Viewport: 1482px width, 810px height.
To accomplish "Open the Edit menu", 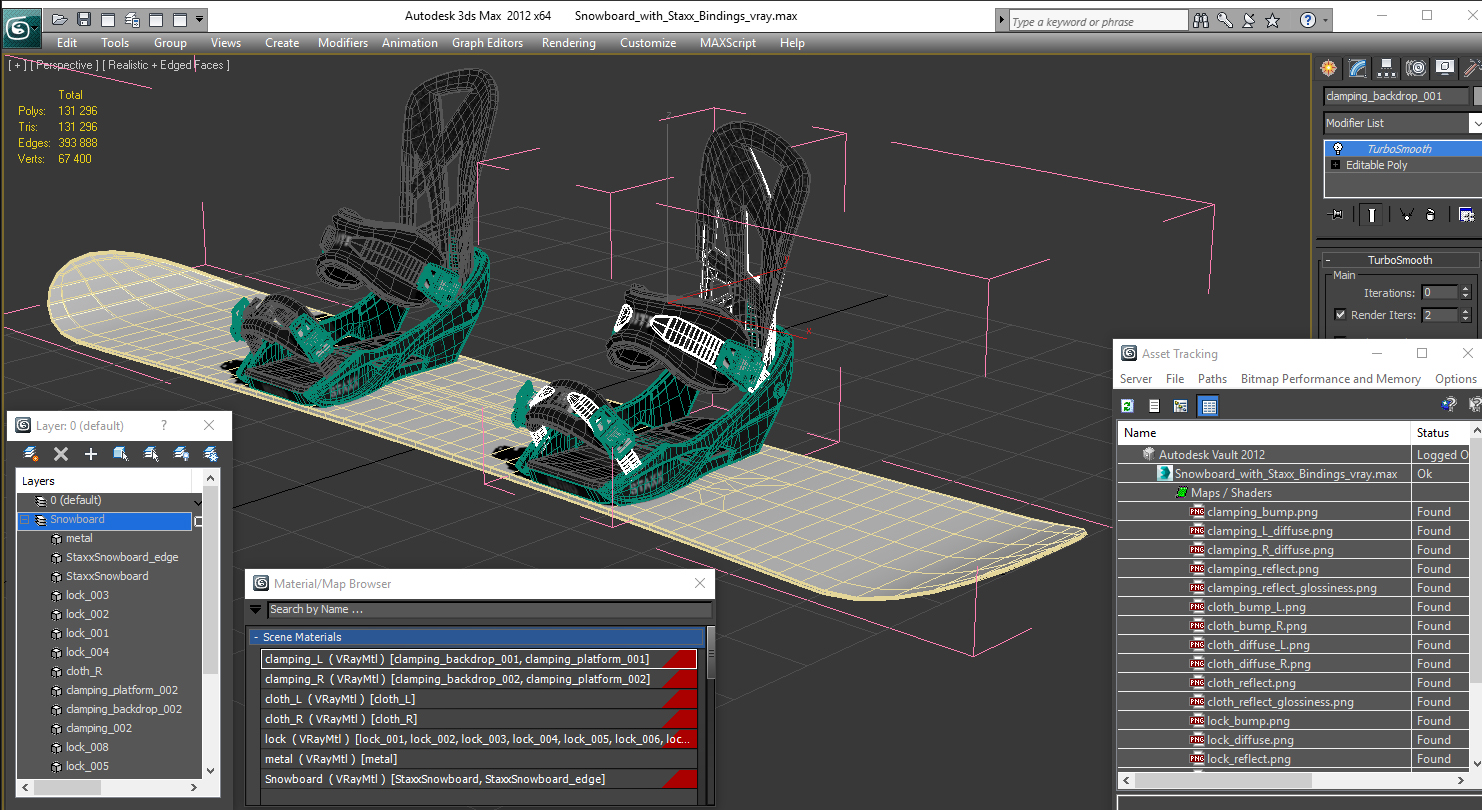I will click(67, 43).
